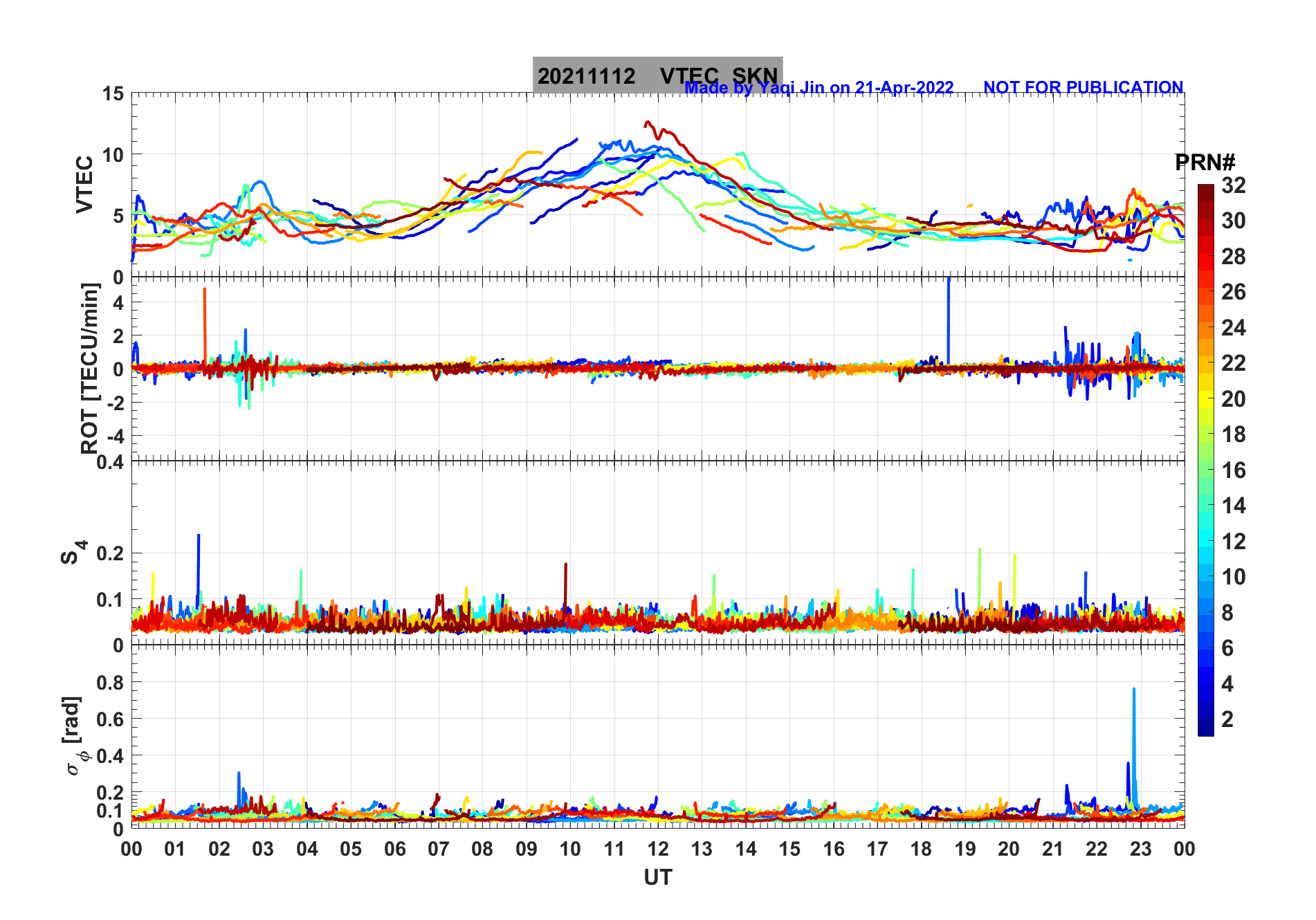Image resolution: width=1316 pixels, height=920 pixels.
Task: Select the PRN# colorbar title
Action: (x=1205, y=163)
